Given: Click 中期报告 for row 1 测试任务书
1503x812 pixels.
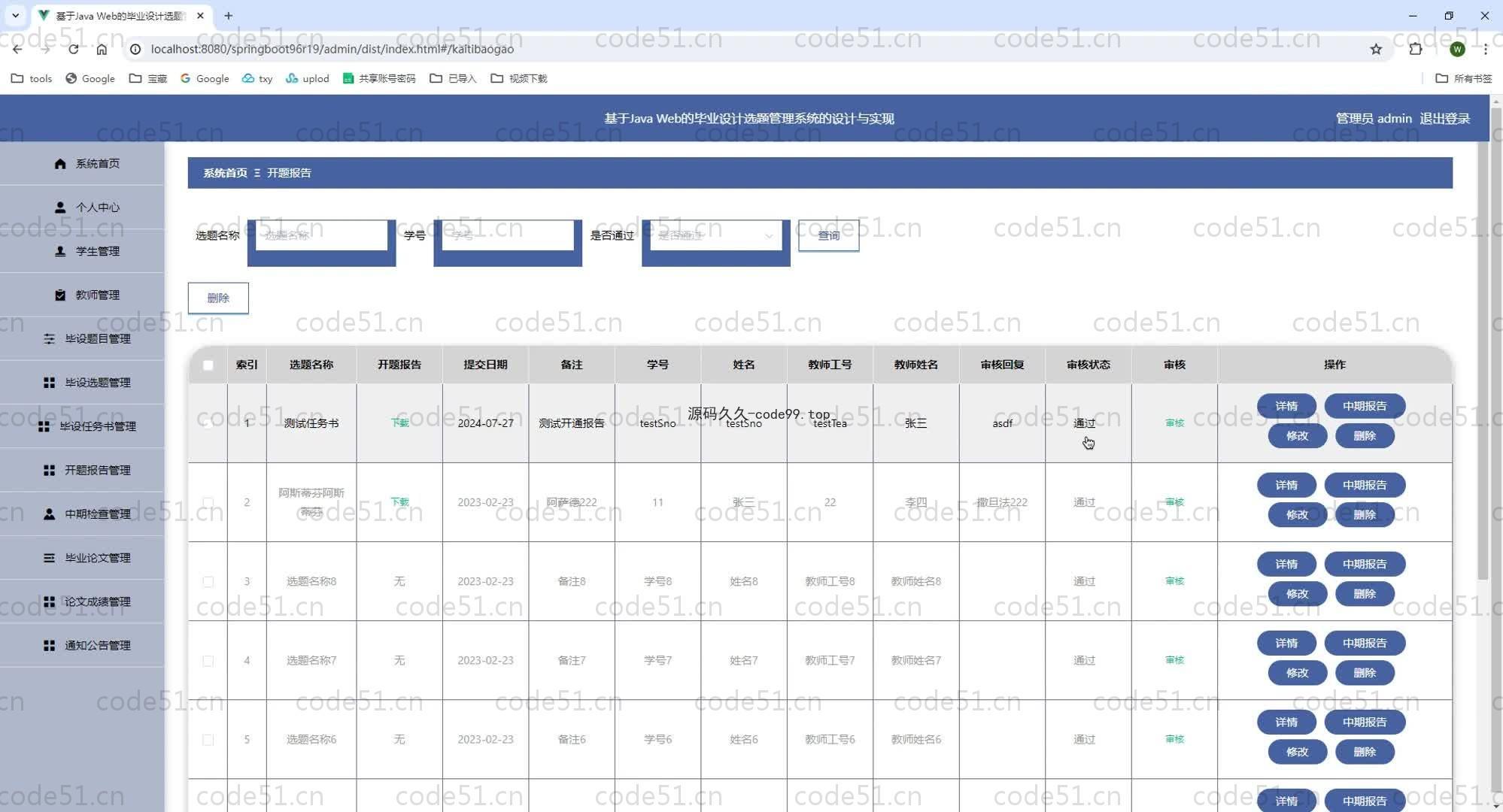Looking at the screenshot, I should pyautogui.click(x=1365, y=406).
